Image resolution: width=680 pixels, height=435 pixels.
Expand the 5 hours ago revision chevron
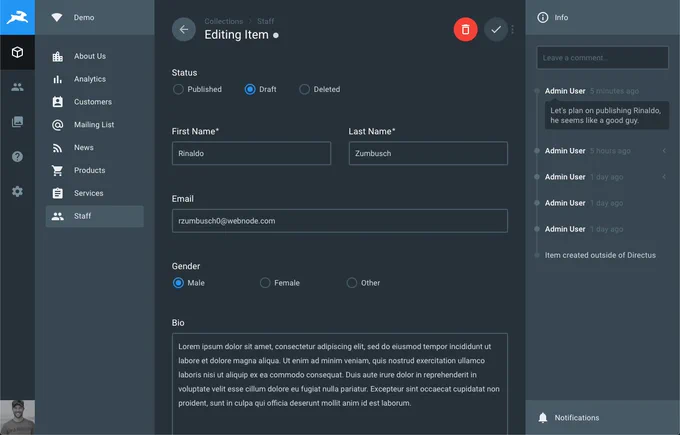(x=664, y=151)
